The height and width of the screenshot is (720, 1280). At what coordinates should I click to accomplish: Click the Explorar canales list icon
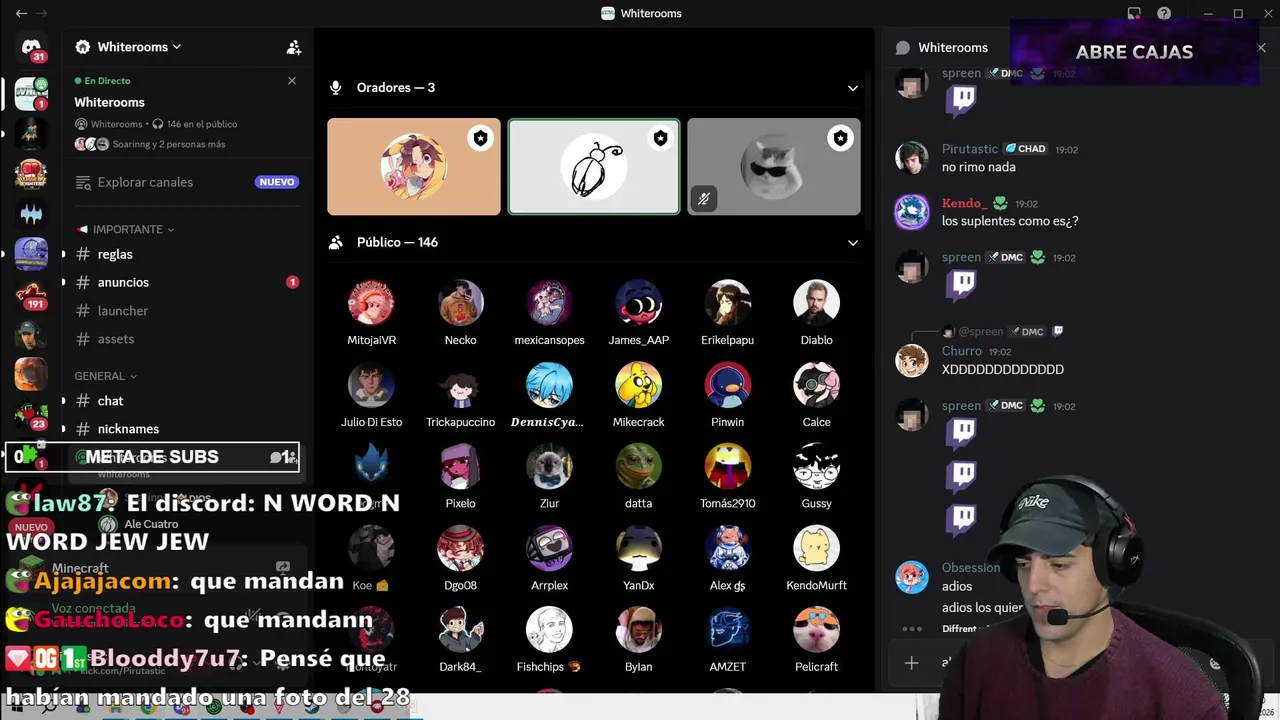pyautogui.click(x=83, y=182)
